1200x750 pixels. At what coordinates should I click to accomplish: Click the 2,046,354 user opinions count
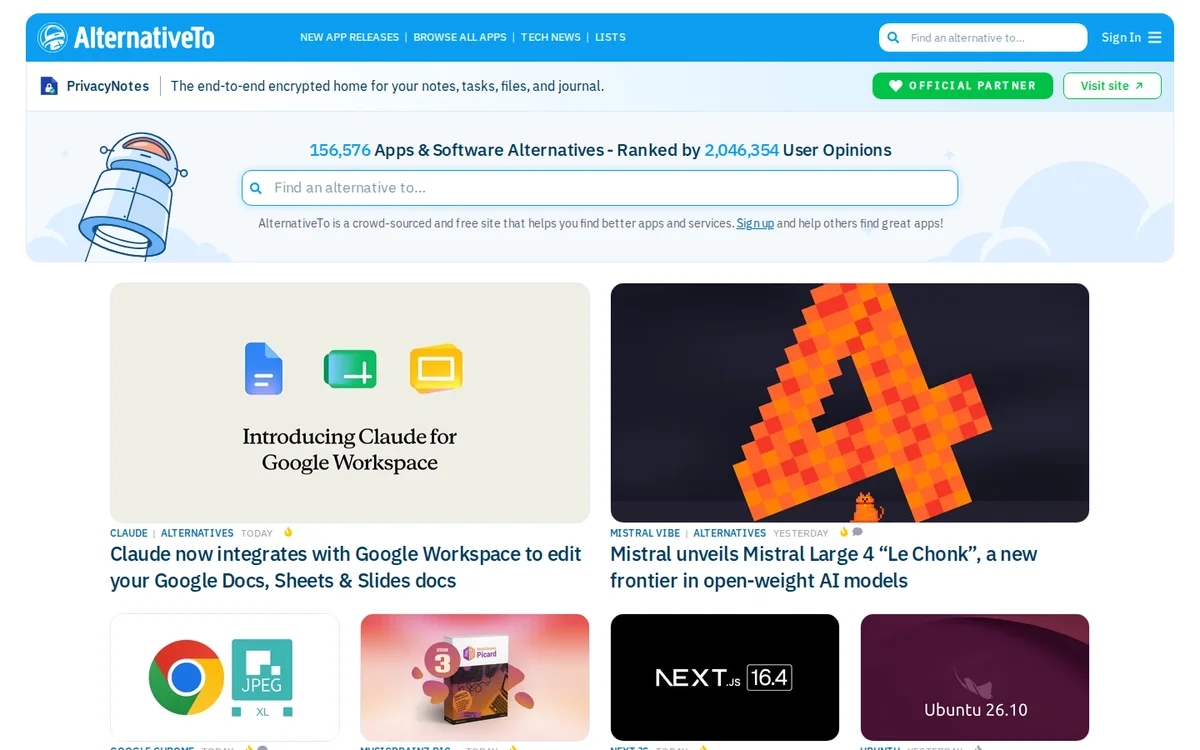(741, 150)
